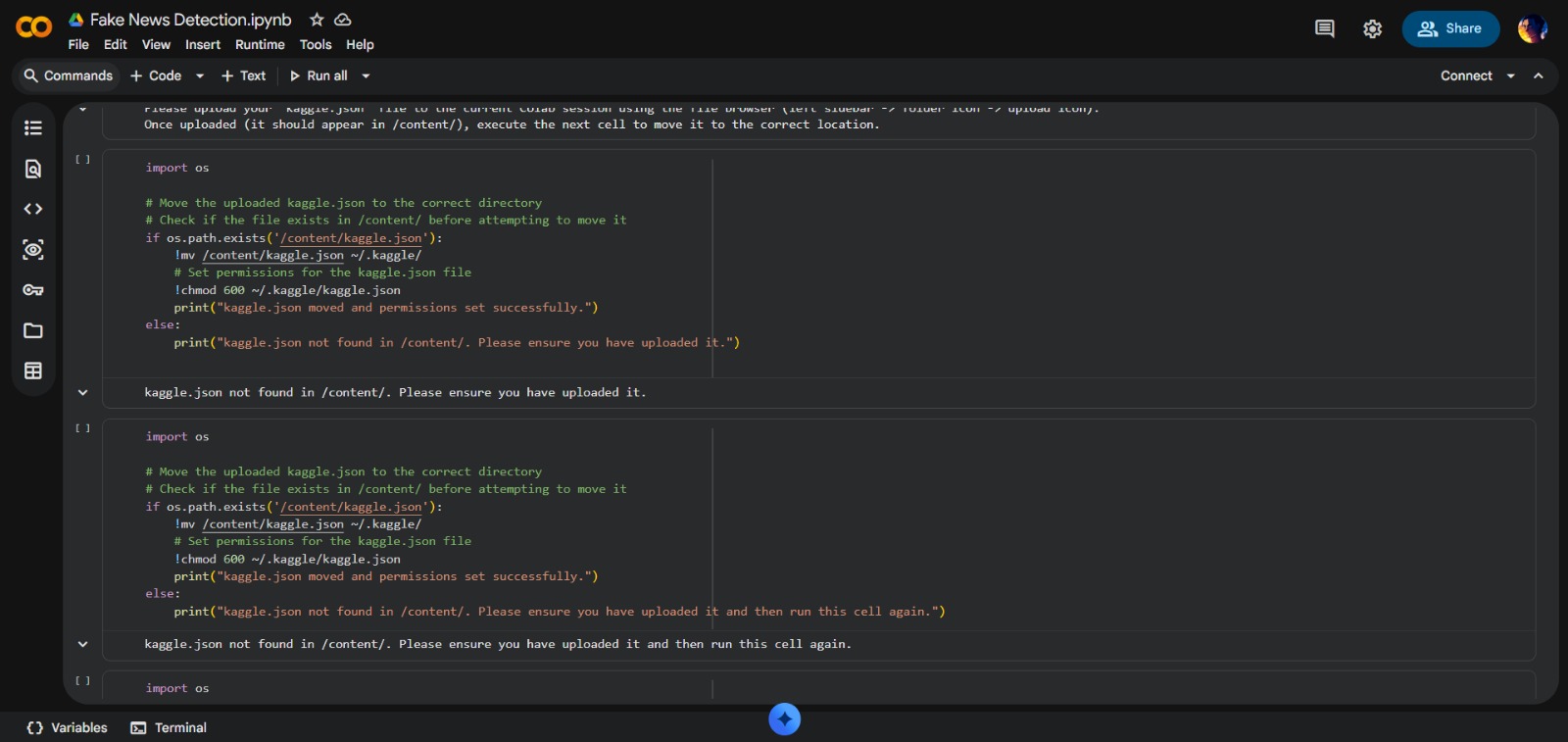This screenshot has height=742, width=1568.
Task: Open the Tools menu
Action: click(x=315, y=45)
